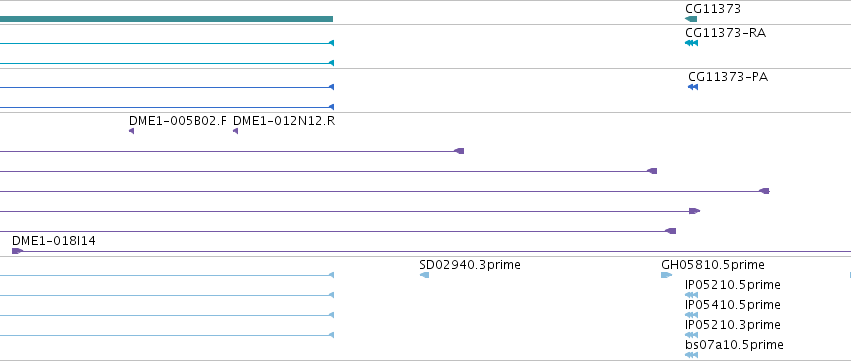Screen dimensions: 851x361
Task: Open the CG11373 gene label
Action: click(x=713, y=9)
